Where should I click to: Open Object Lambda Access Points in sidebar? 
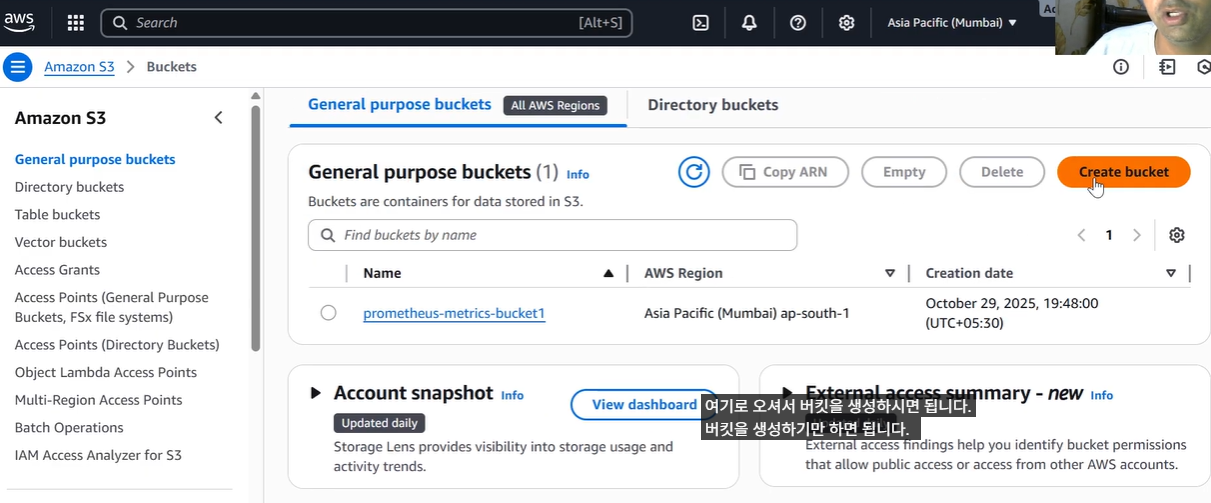[105, 372]
